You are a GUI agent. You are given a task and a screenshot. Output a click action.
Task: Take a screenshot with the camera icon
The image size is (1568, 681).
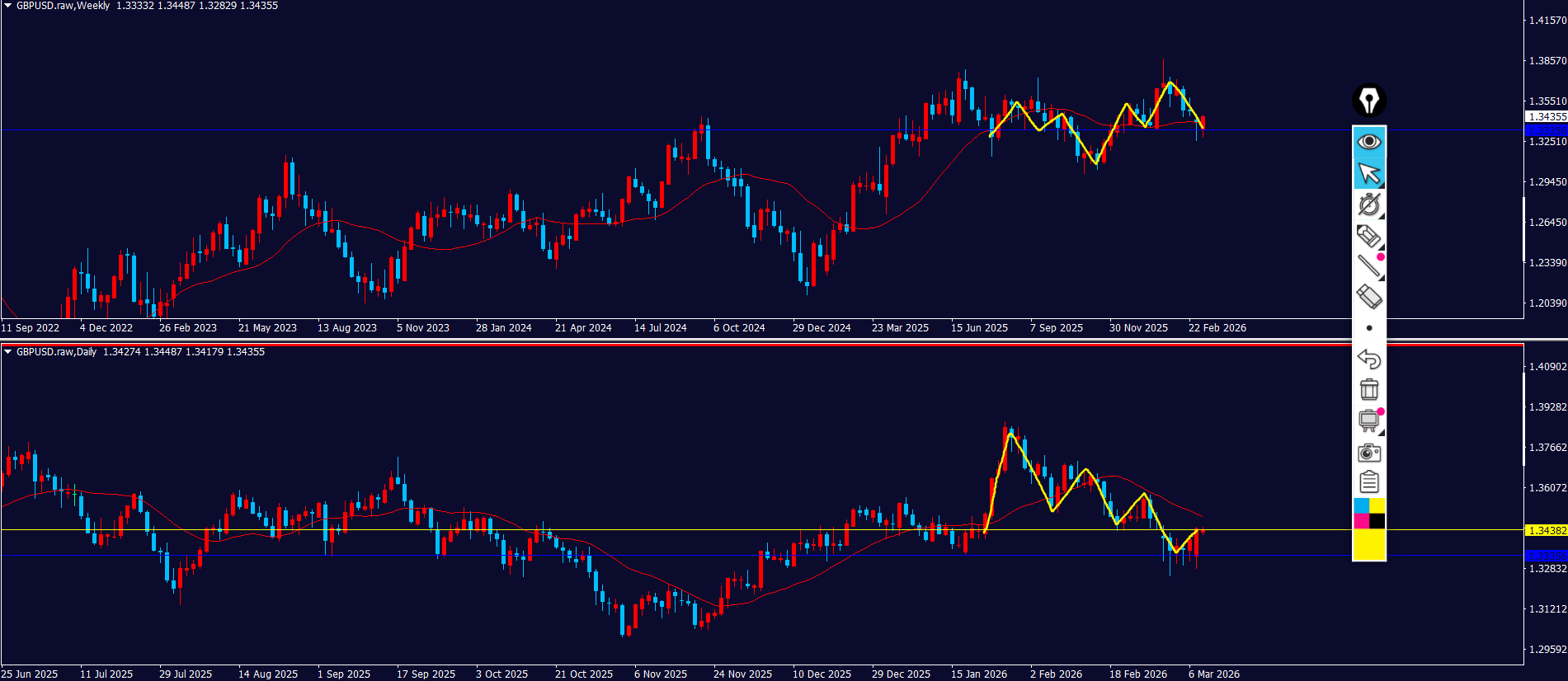tap(1368, 453)
